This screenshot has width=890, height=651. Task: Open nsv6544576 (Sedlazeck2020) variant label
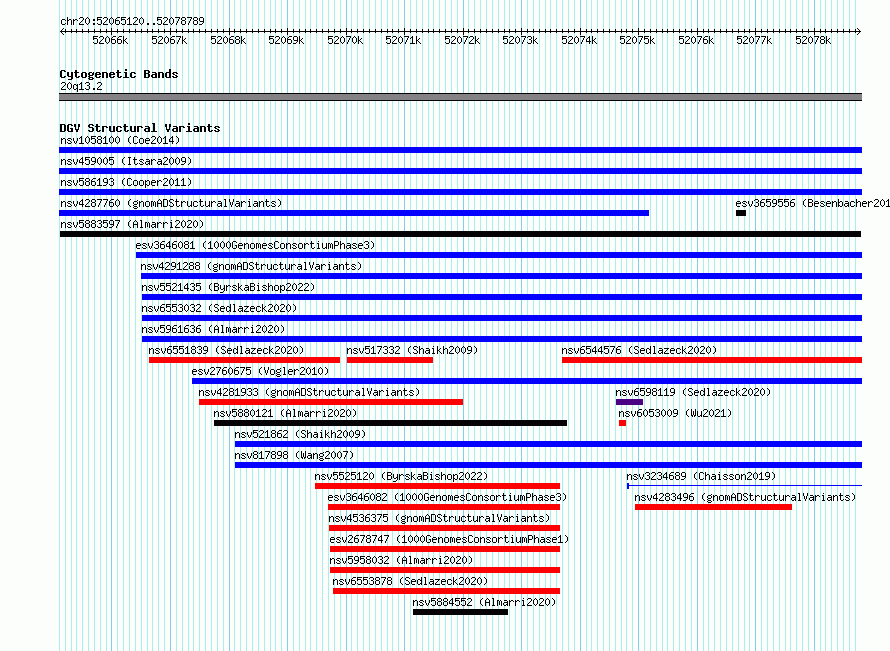coord(639,350)
